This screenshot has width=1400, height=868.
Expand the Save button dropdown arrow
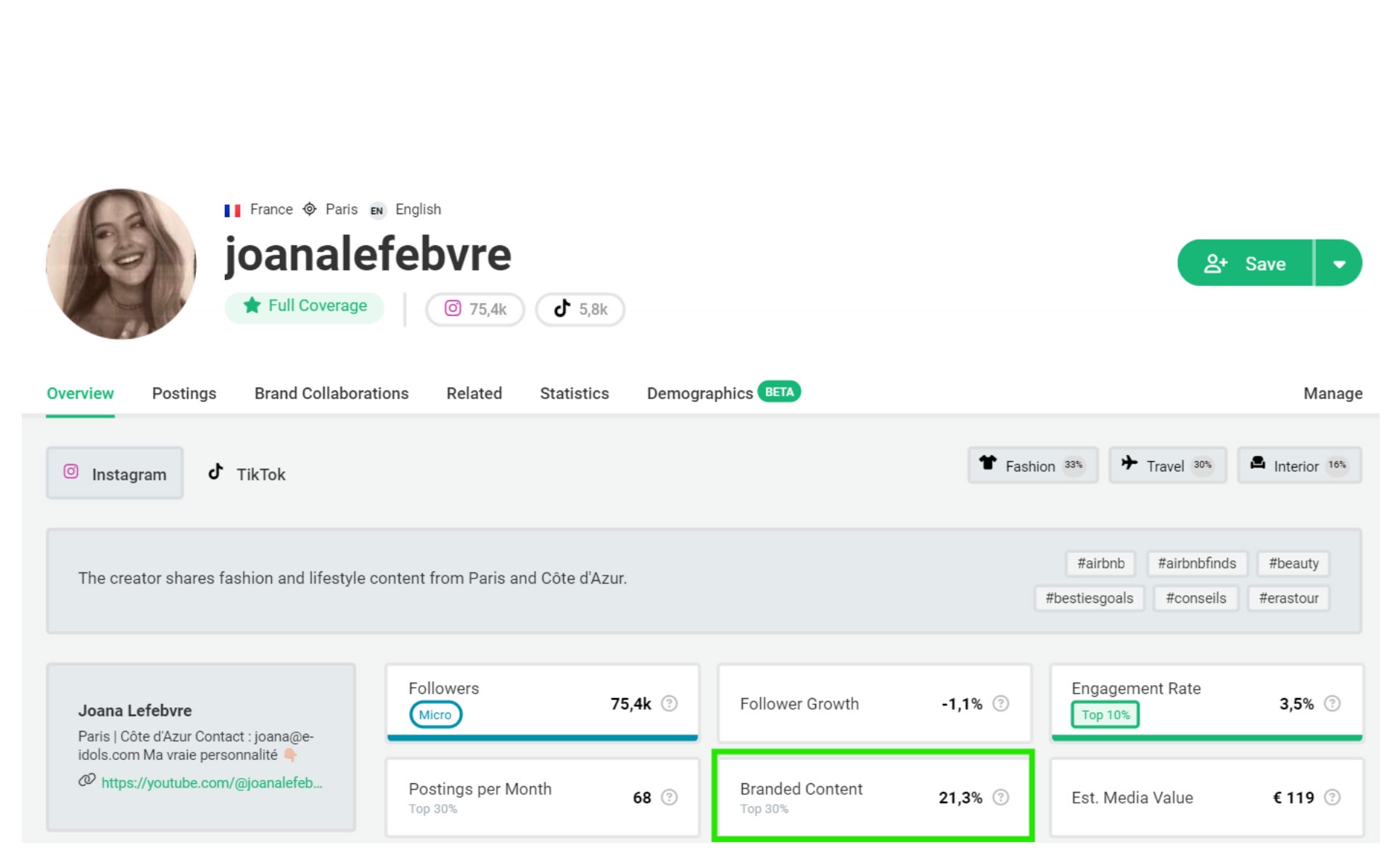[x=1338, y=263]
